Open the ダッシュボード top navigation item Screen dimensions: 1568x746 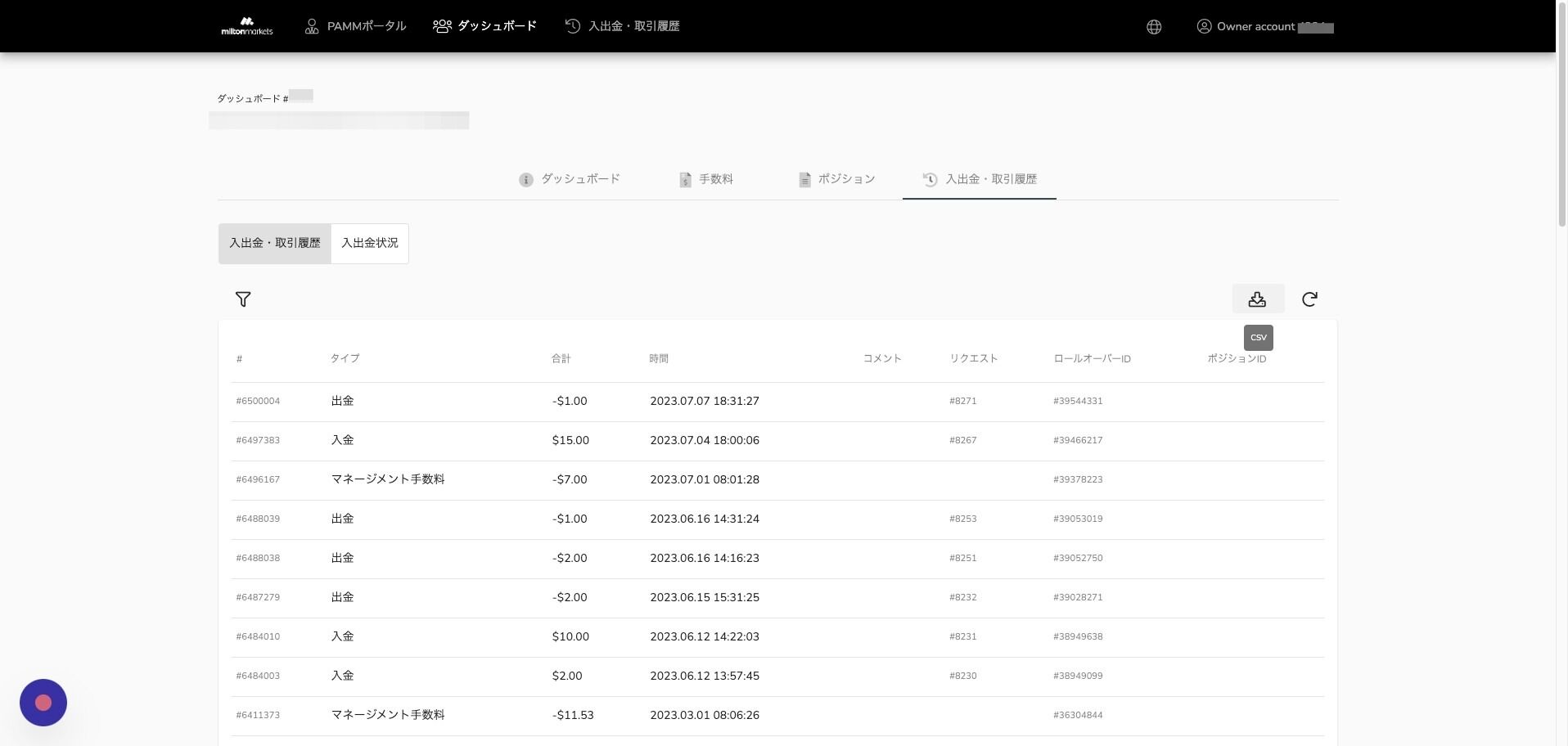[x=484, y=26]
